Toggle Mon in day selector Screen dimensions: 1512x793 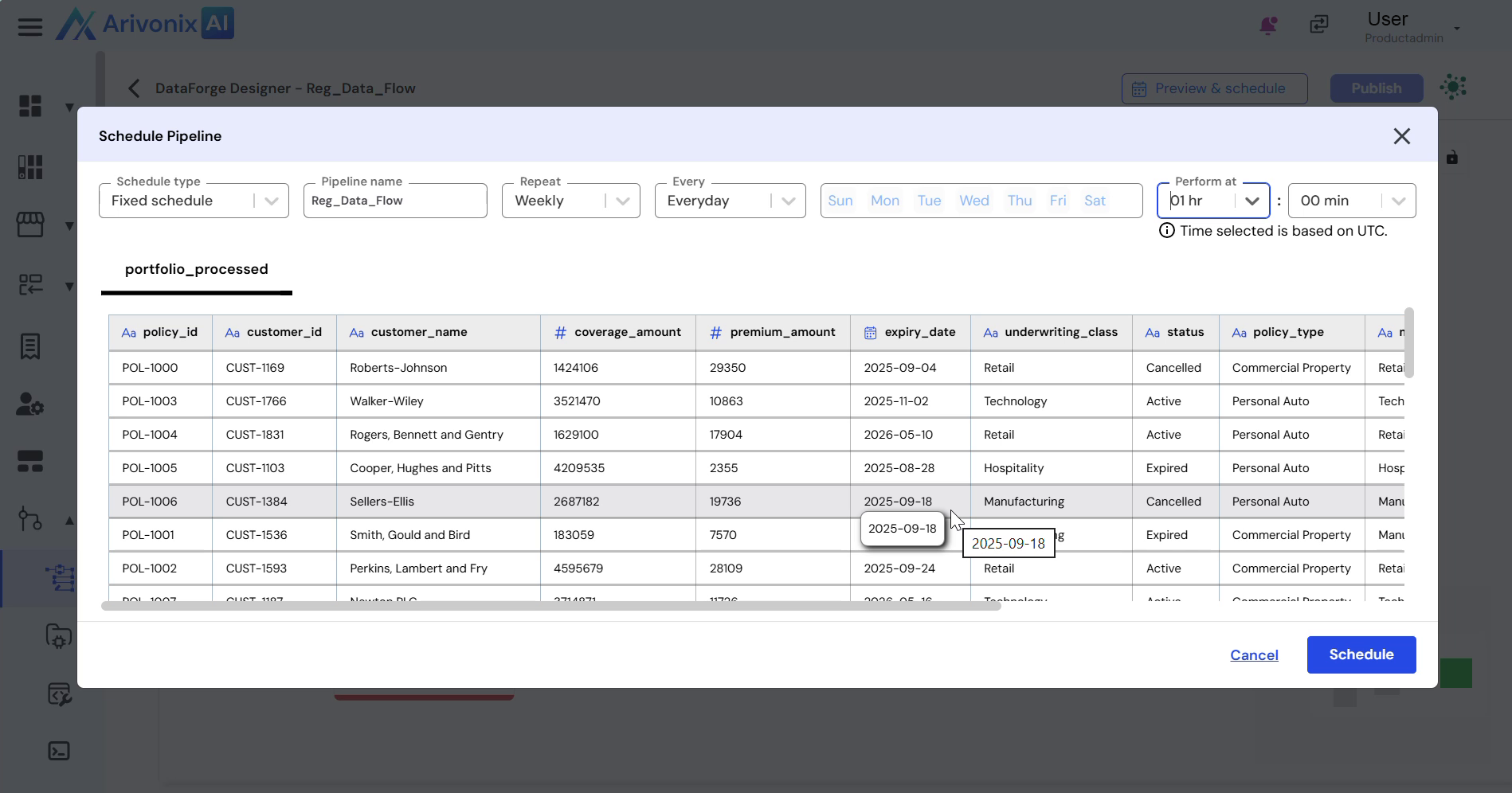(x=884, y=201)
